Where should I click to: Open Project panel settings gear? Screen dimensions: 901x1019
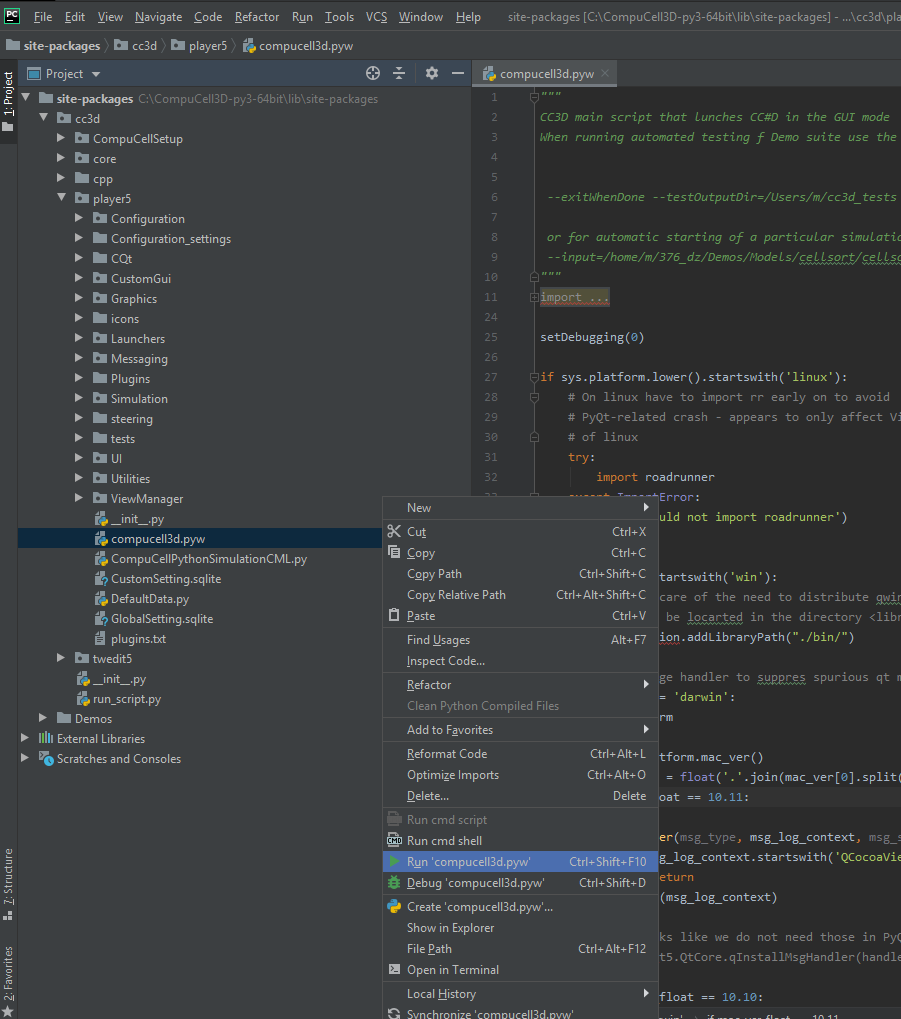click(432, 73)
